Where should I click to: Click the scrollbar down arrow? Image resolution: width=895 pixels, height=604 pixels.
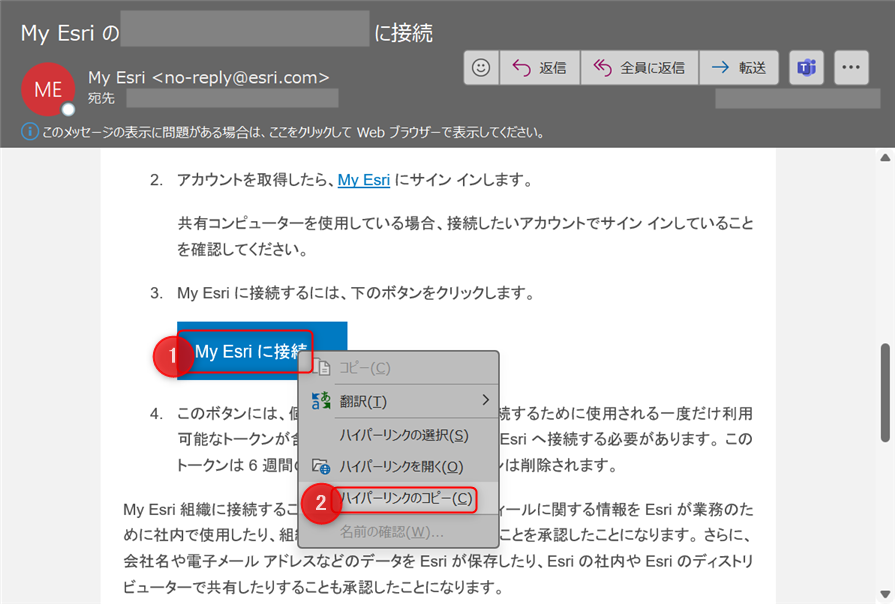[x=885, y=594]
